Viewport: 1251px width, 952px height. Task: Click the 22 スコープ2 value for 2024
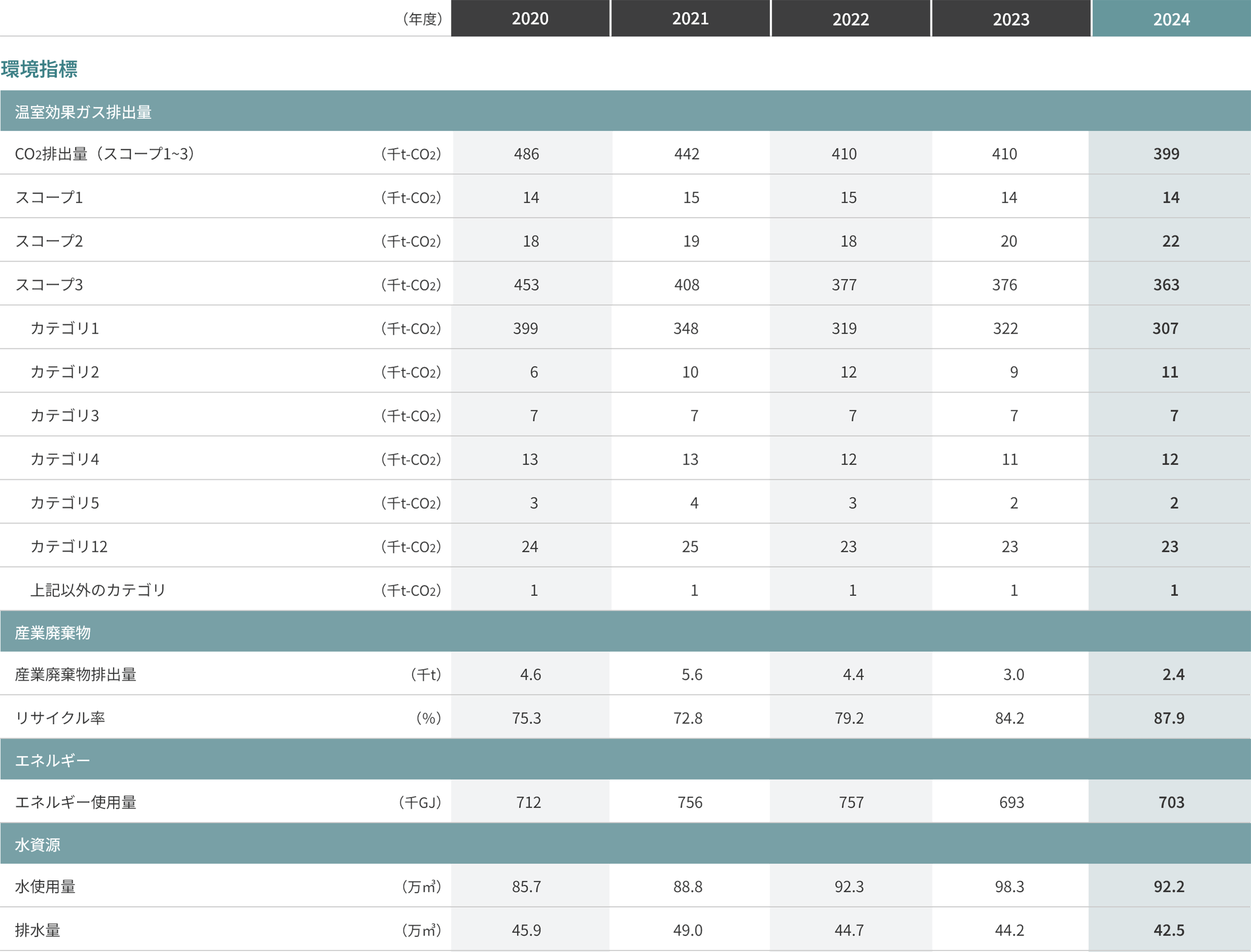pyautogui.click(x=1171, y=241)
